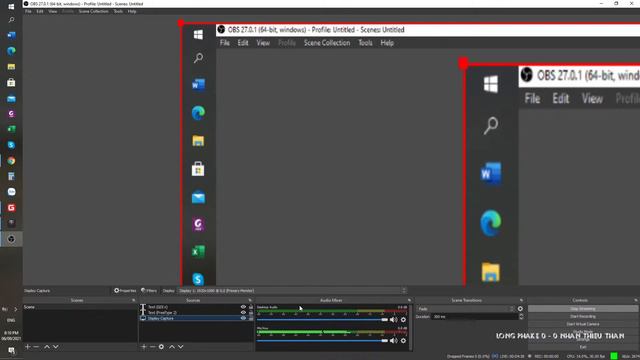This screenshot has width=640, height=360.
Task: Open the Help menu in OBS
Action: [132, 11]
